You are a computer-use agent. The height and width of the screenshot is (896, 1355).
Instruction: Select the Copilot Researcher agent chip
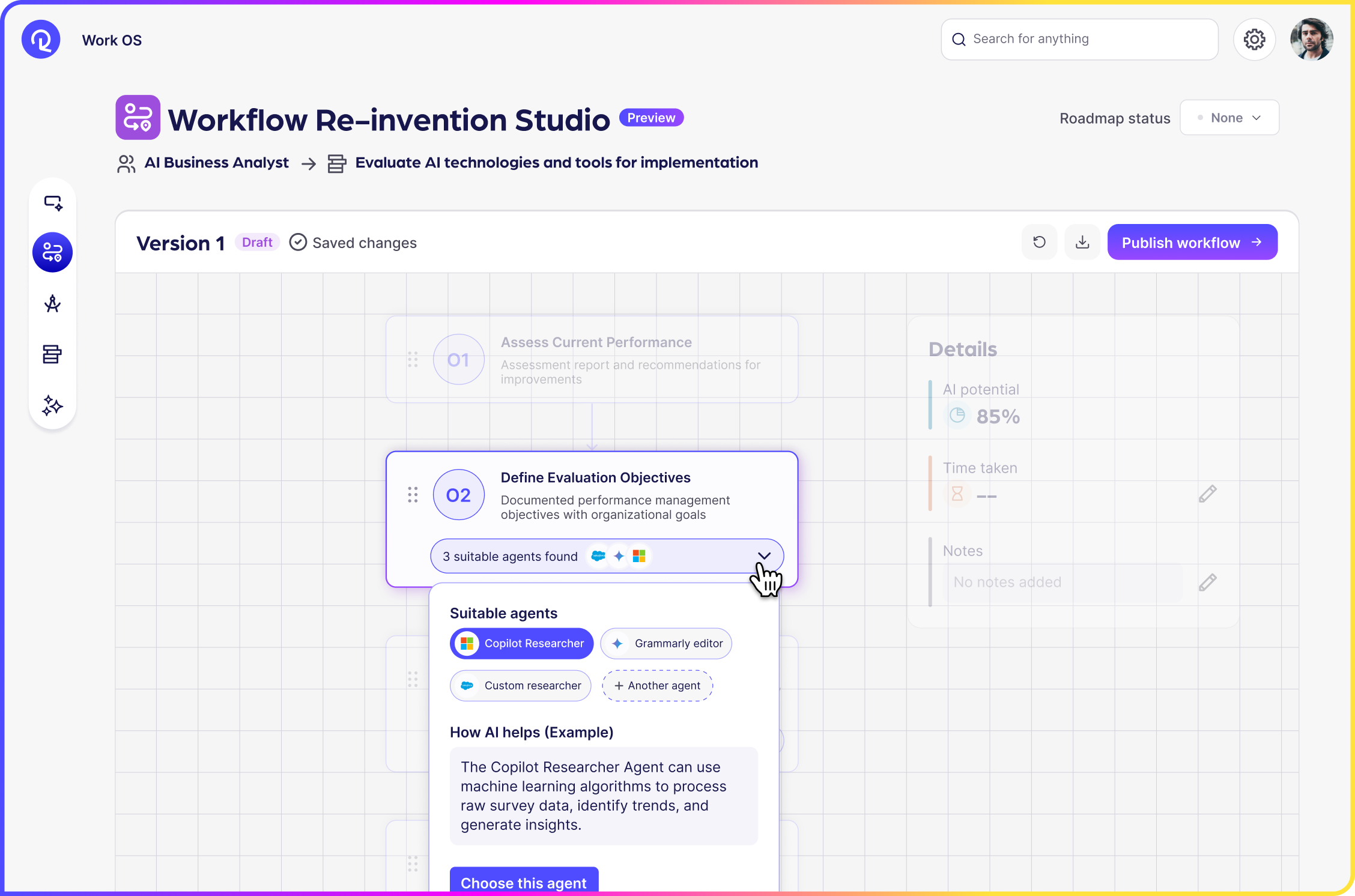tap(521, 643)
